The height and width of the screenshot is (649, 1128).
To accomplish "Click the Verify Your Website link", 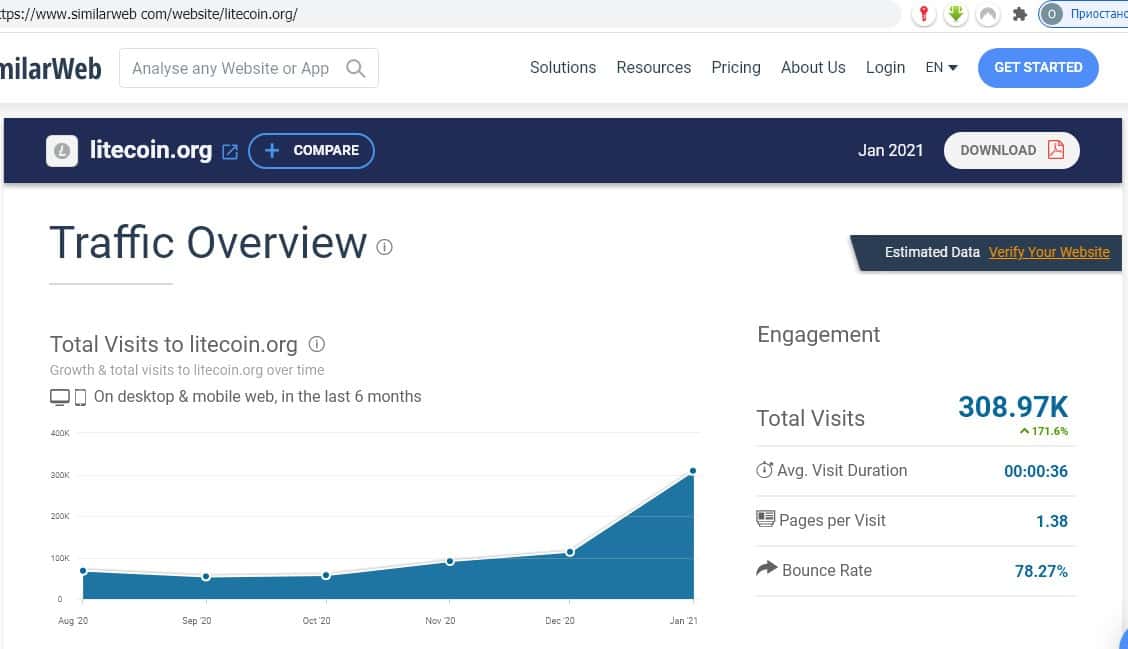I will [1049, 252].
